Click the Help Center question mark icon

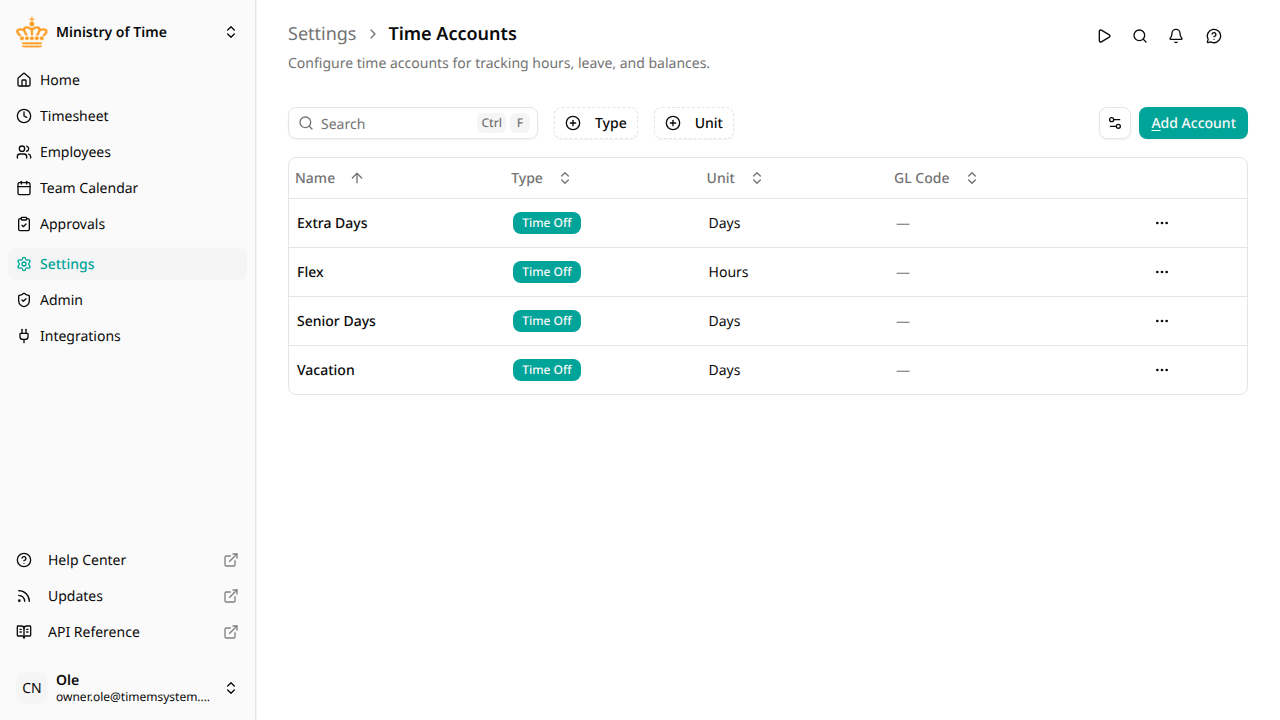click(x=24, y=560)
